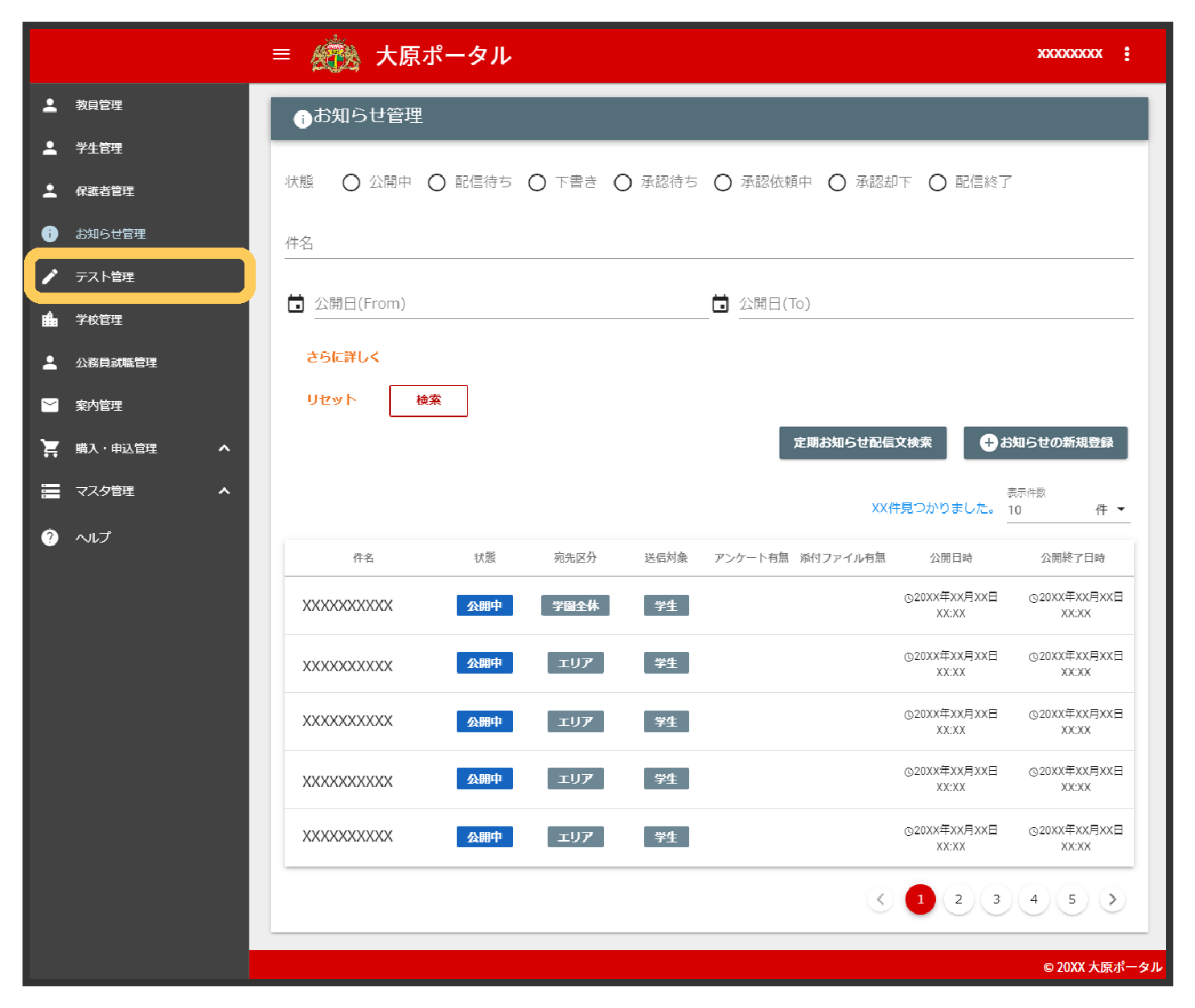This screenshot has height=1008, width=1195.
Task: Click the 案内管理 envelope icon
Action: tap(50, 405)
